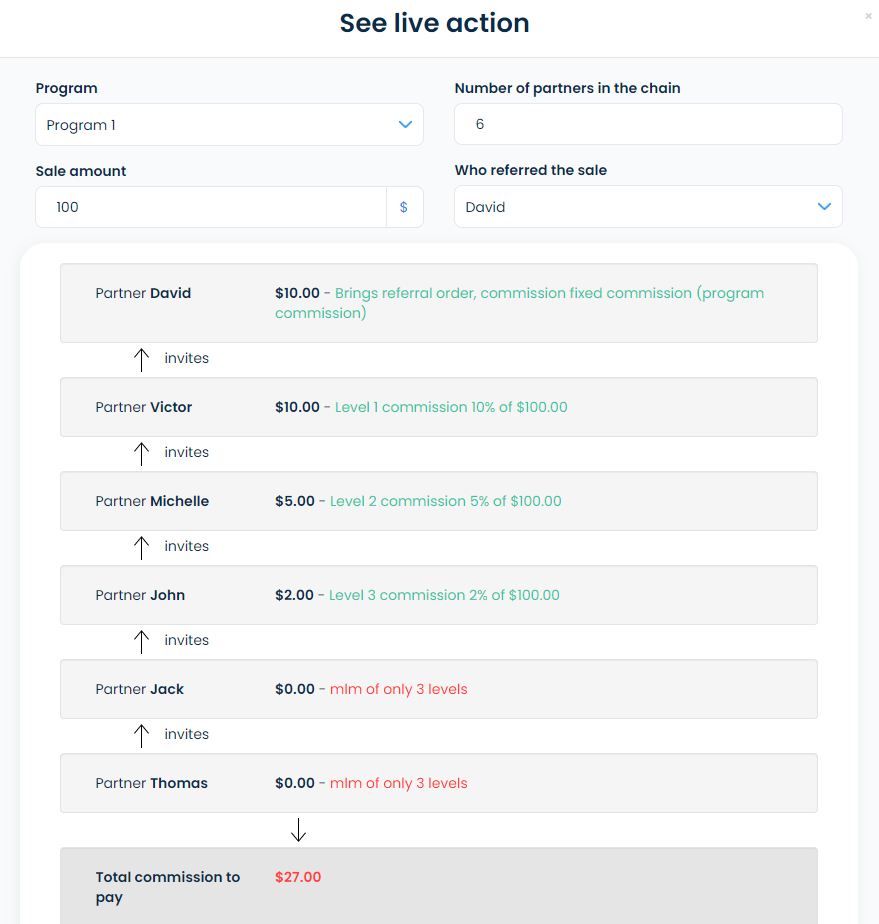Click the dollar sign currency icon
The height and width of the screenshot is (924, 879).
pos(404,207)
